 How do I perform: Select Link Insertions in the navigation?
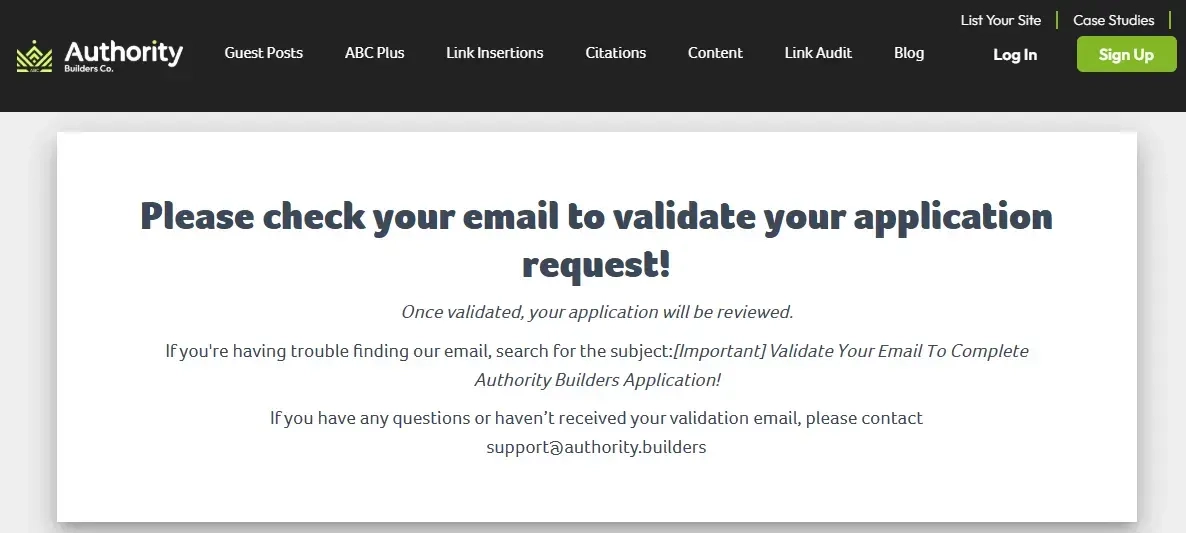click(494, 53)
